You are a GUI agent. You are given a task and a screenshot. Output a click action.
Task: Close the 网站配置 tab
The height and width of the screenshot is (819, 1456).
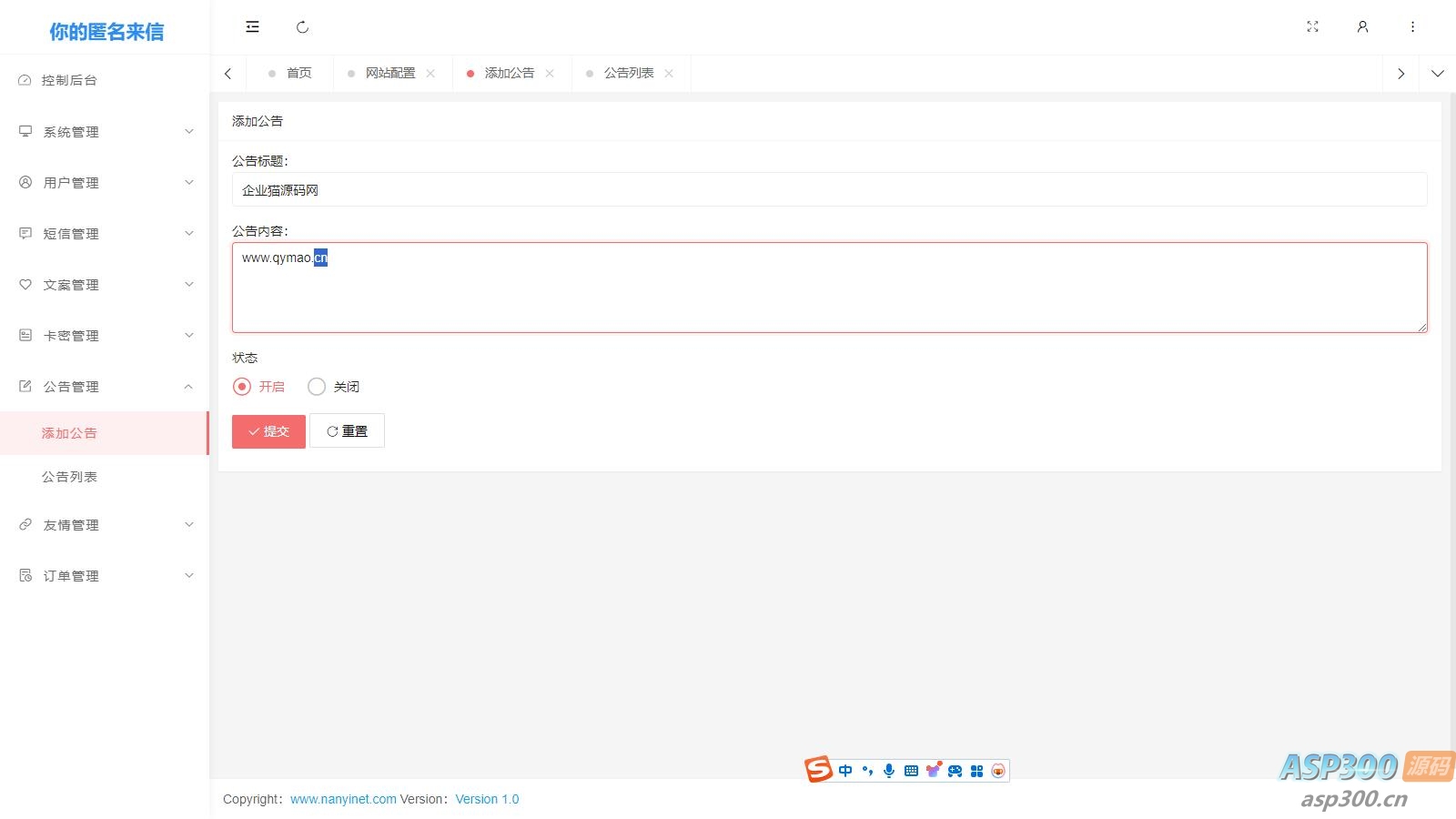click(430, 74)
